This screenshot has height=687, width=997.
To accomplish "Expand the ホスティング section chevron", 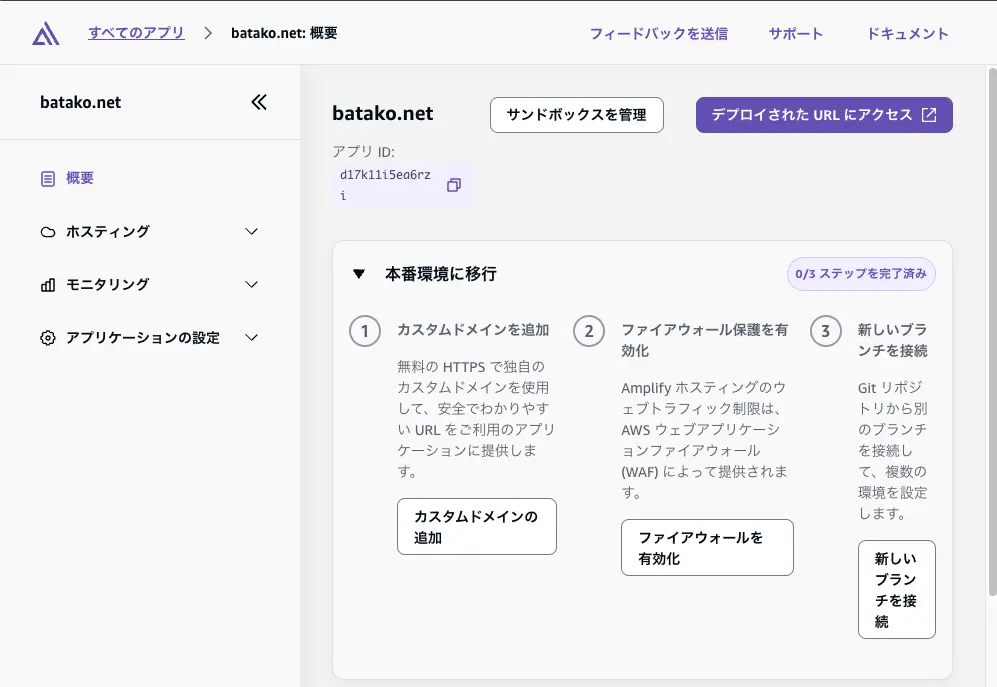I will coord(251,231).
